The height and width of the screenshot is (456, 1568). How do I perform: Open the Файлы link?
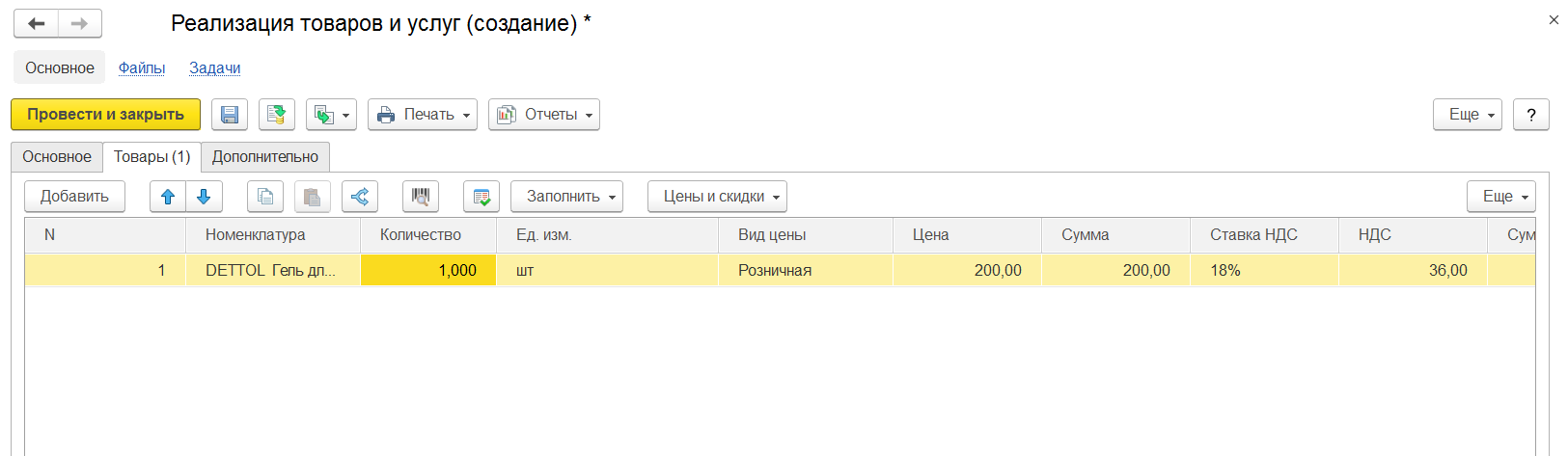142,68
